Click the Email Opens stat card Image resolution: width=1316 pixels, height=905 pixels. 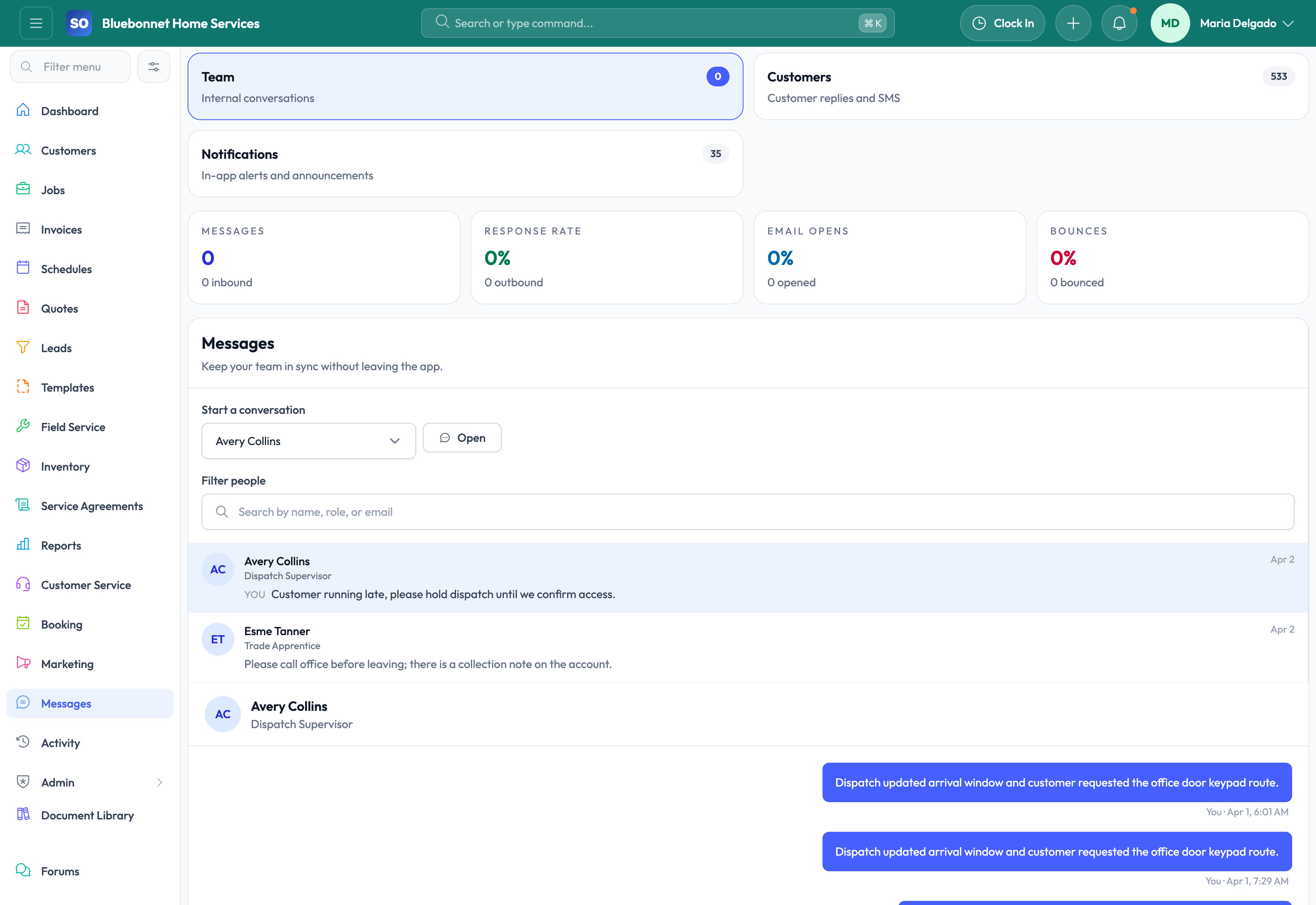pos(889,258)
